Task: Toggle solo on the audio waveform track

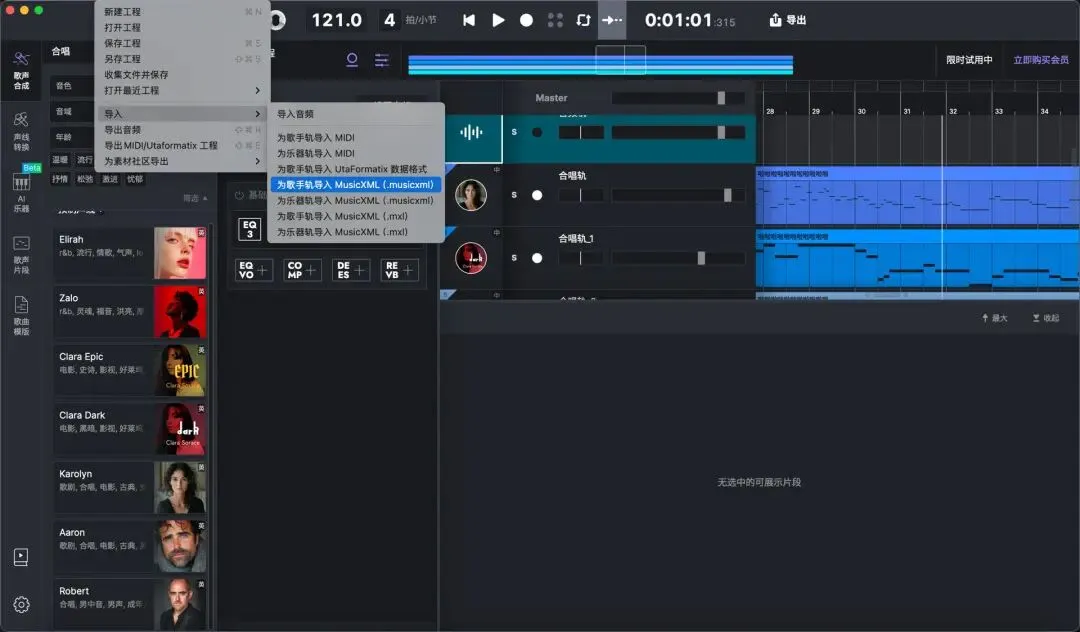Action: click(514, 132)
